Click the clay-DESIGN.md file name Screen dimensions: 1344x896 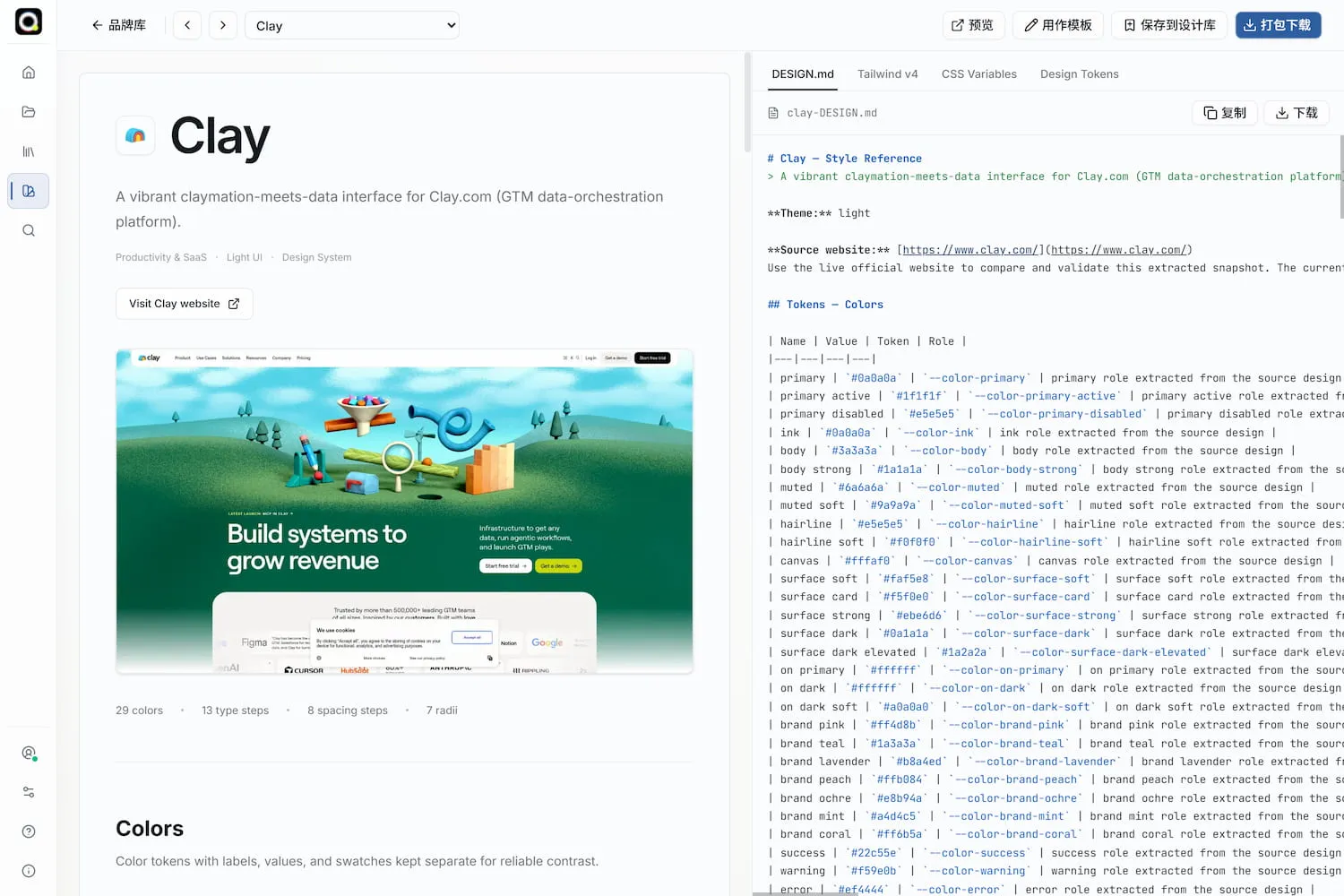pos(831,113)
